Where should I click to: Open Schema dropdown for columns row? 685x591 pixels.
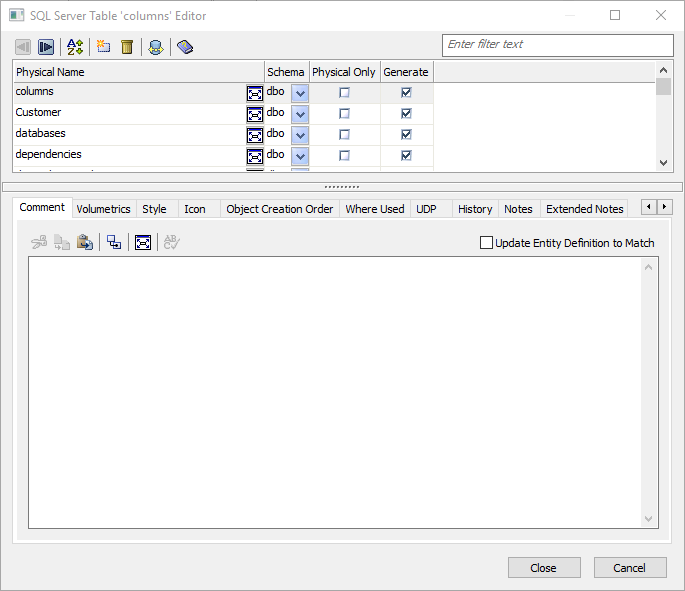click(x=300, y=93)
